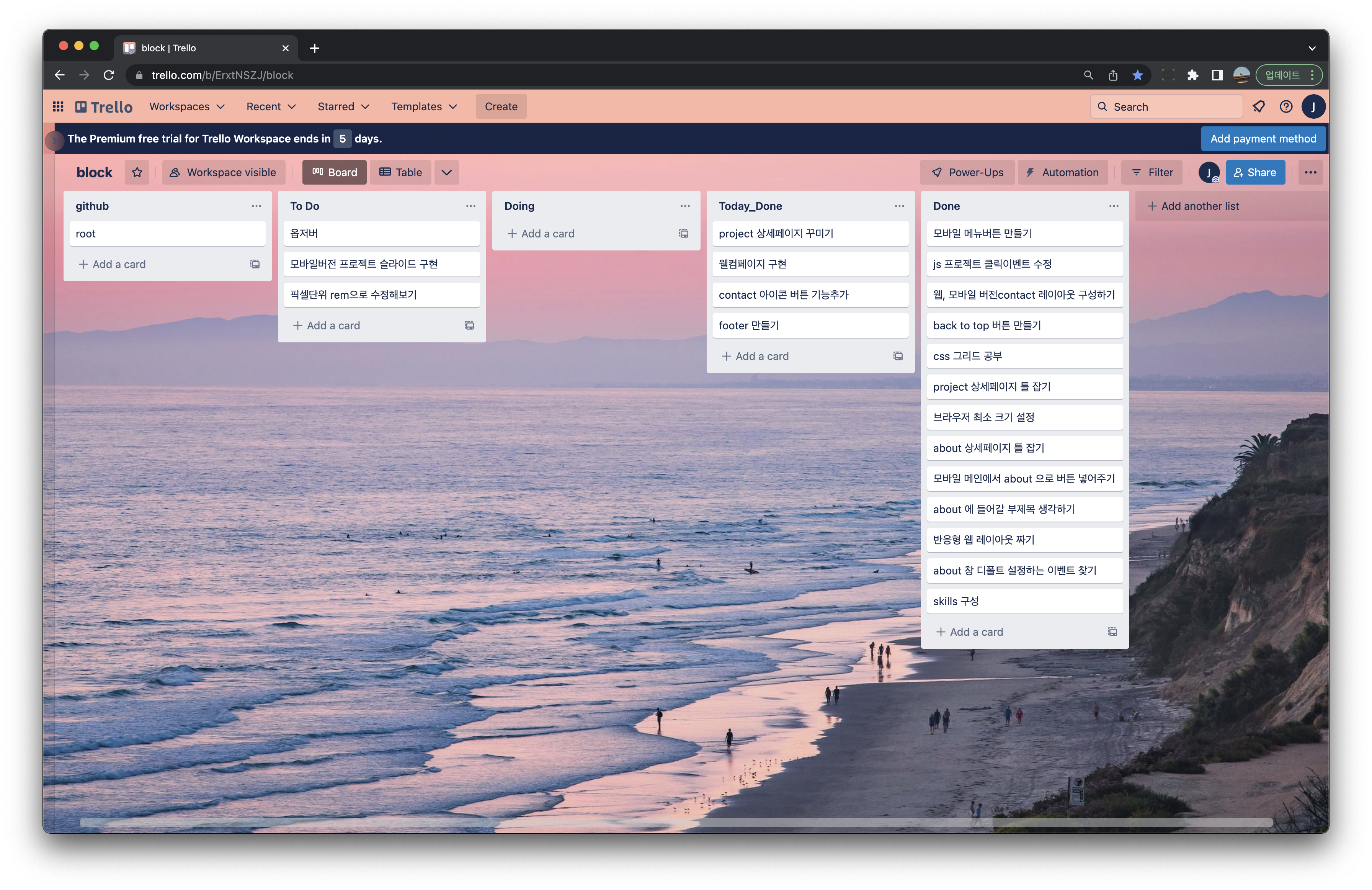The width and height of the screenshot is (1372, 890).
Task: Click the Add payment method button
Action: [x=1263, y=138]
